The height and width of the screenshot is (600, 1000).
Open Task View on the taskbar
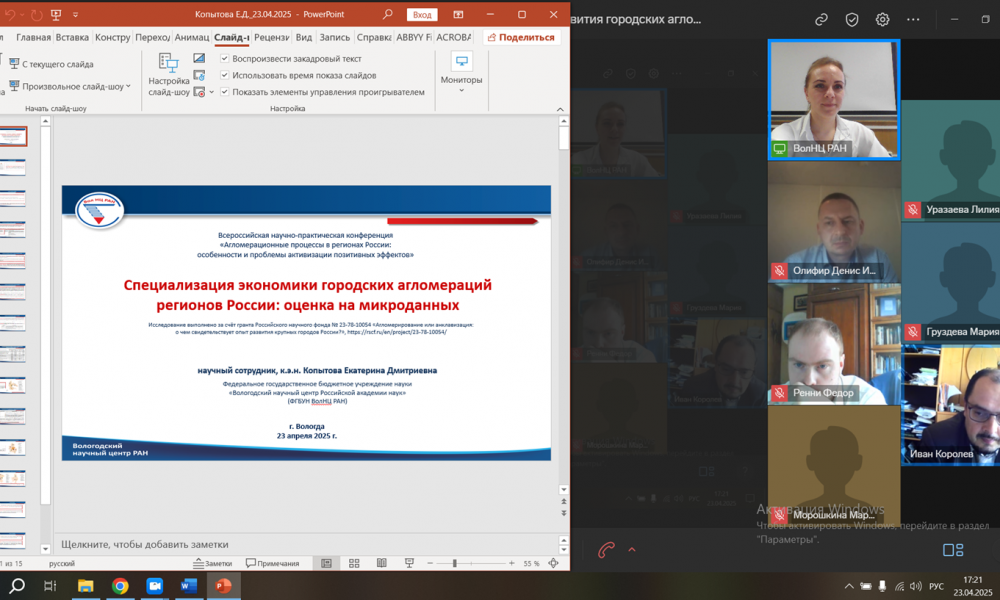click(x=50, y=585)
